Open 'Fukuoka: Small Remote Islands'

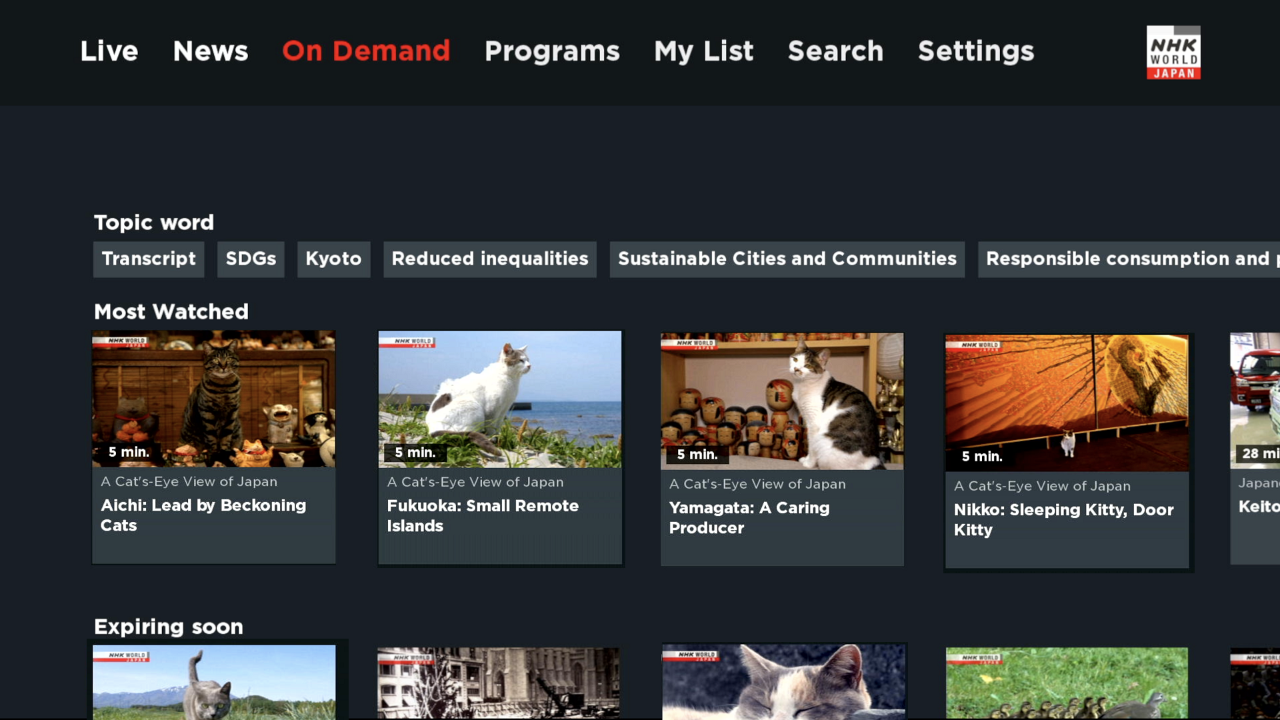[500, 448]
